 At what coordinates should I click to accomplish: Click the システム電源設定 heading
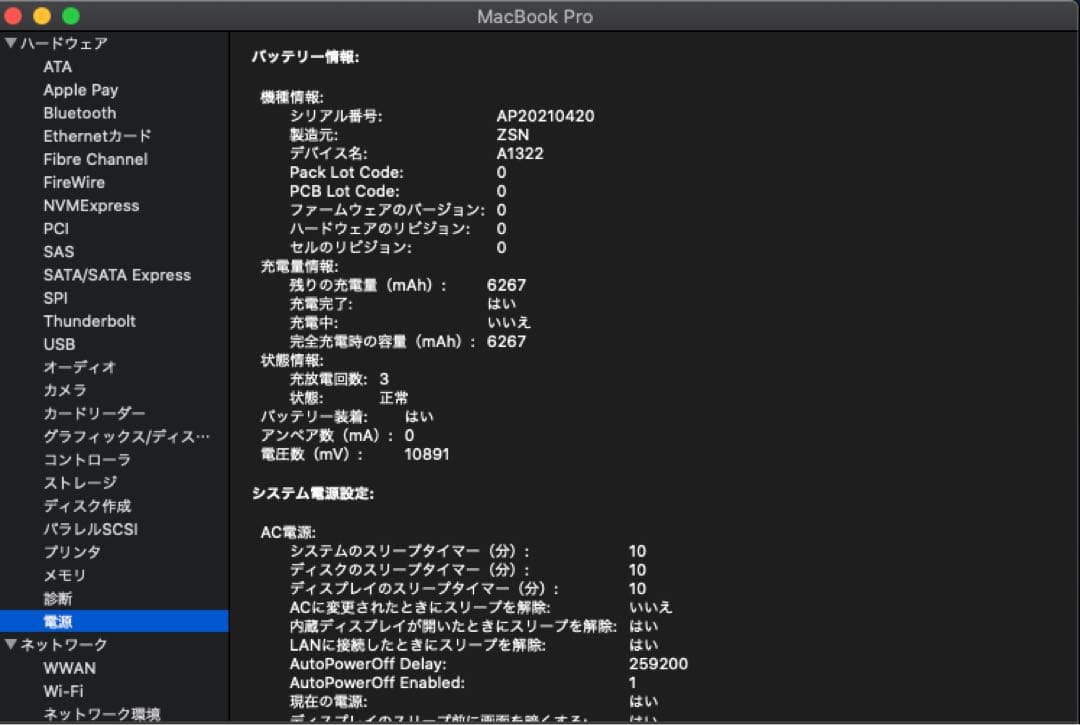[313, 494]
